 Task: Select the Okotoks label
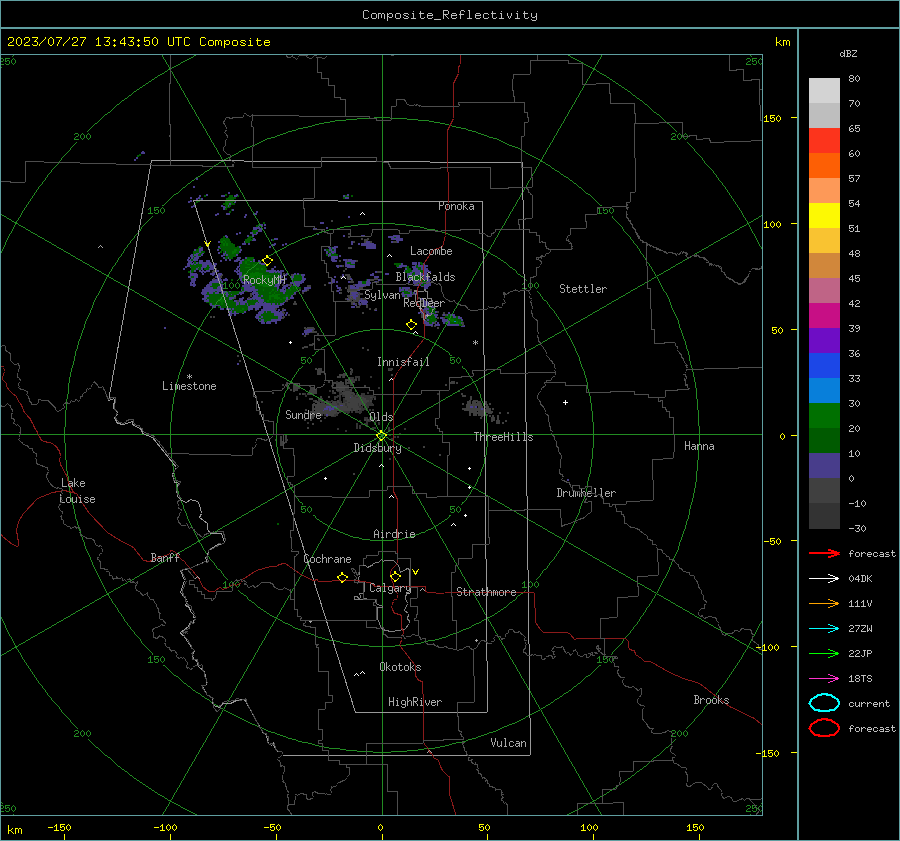pos(400,667)
